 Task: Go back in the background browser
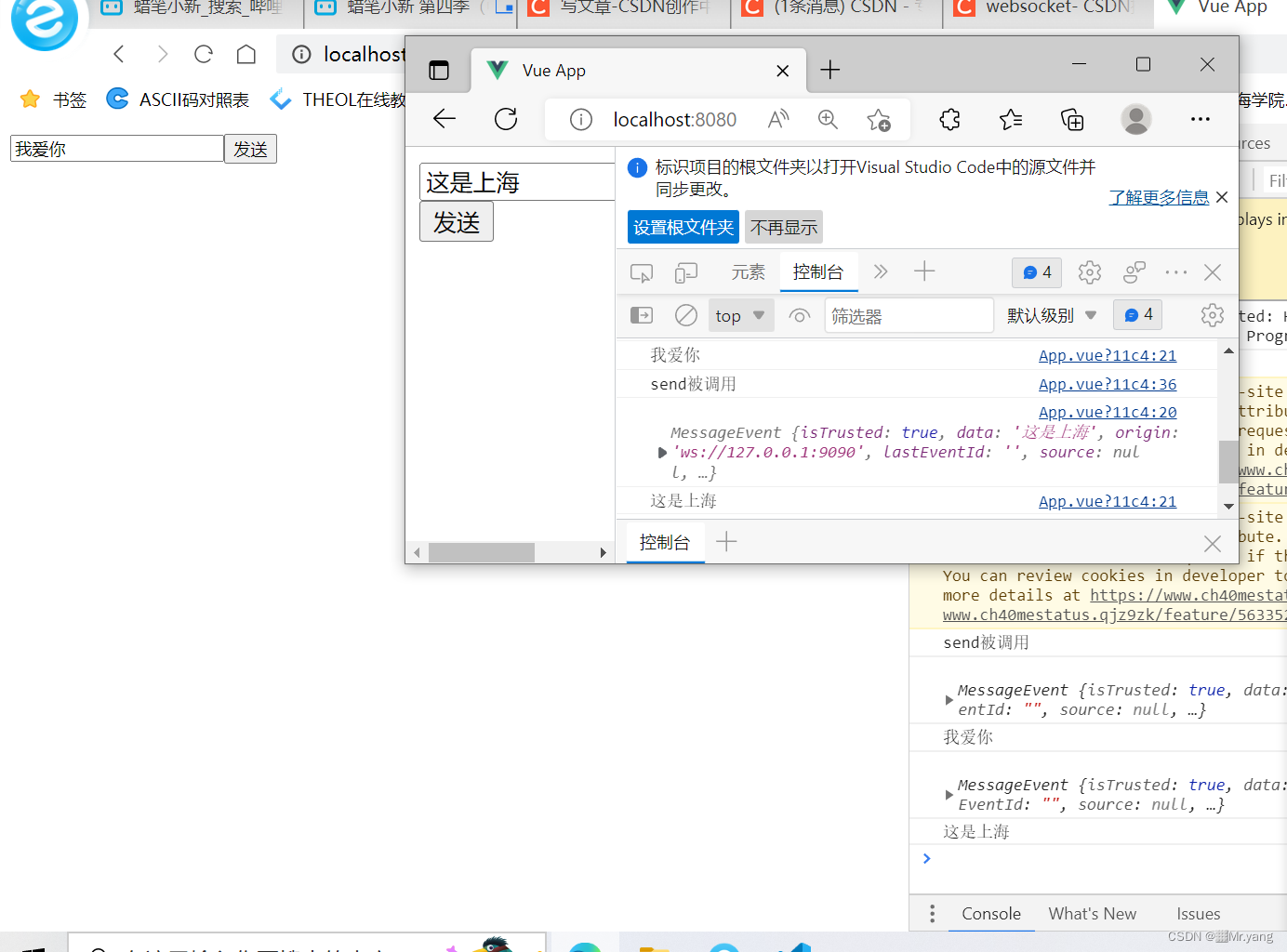(119, 54)
